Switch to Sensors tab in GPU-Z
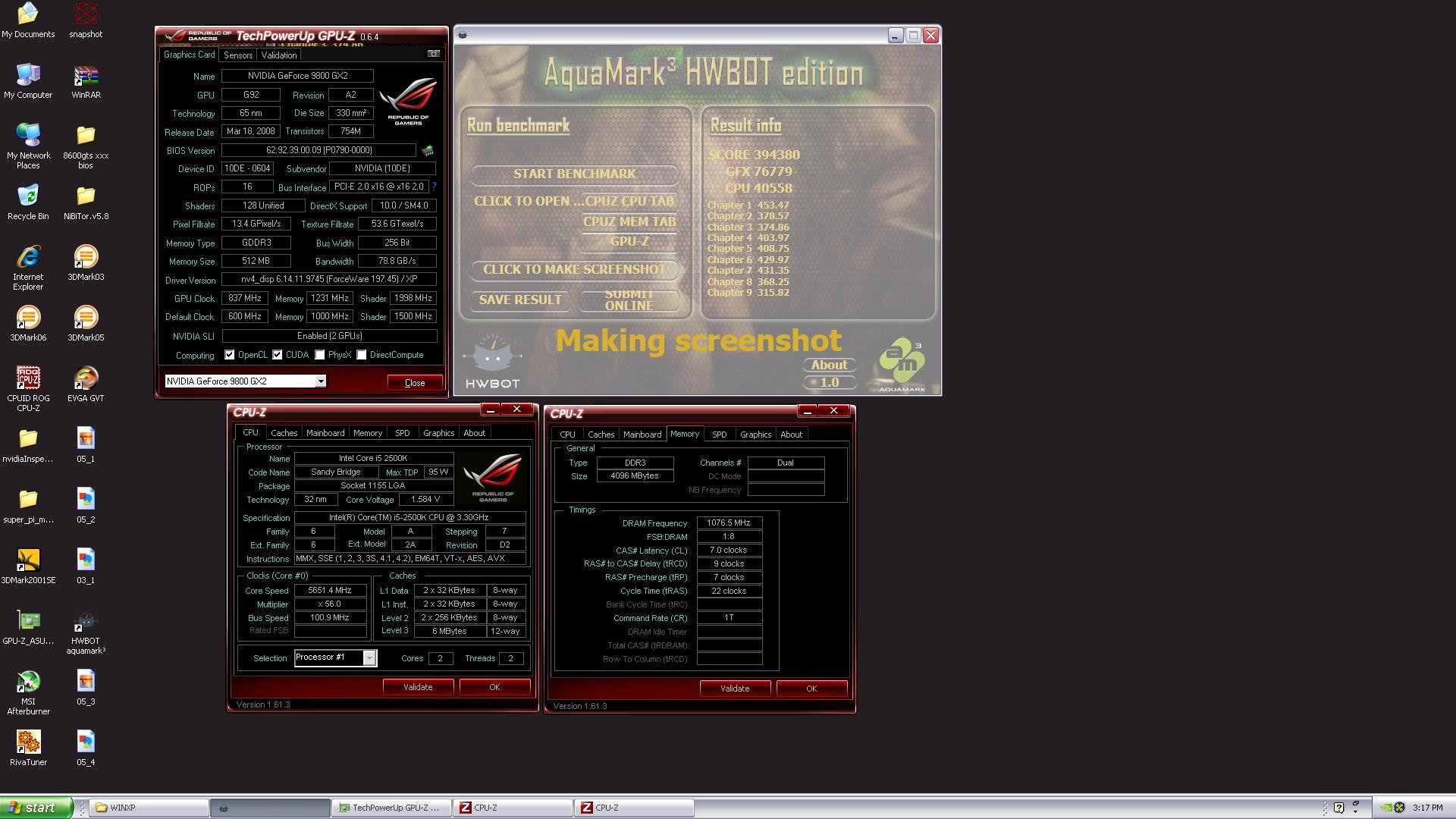 pos(238,55)
